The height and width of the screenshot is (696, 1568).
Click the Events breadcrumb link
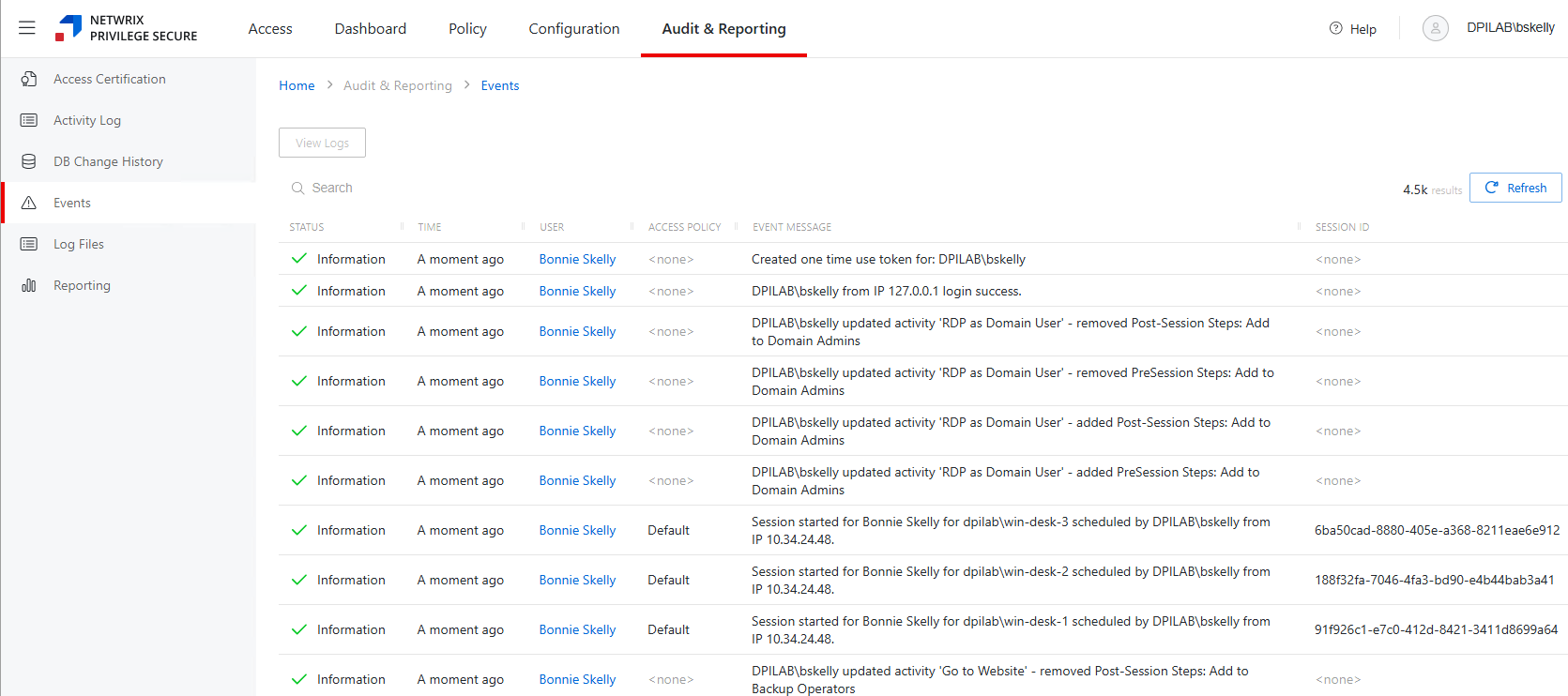coord(500,85)
